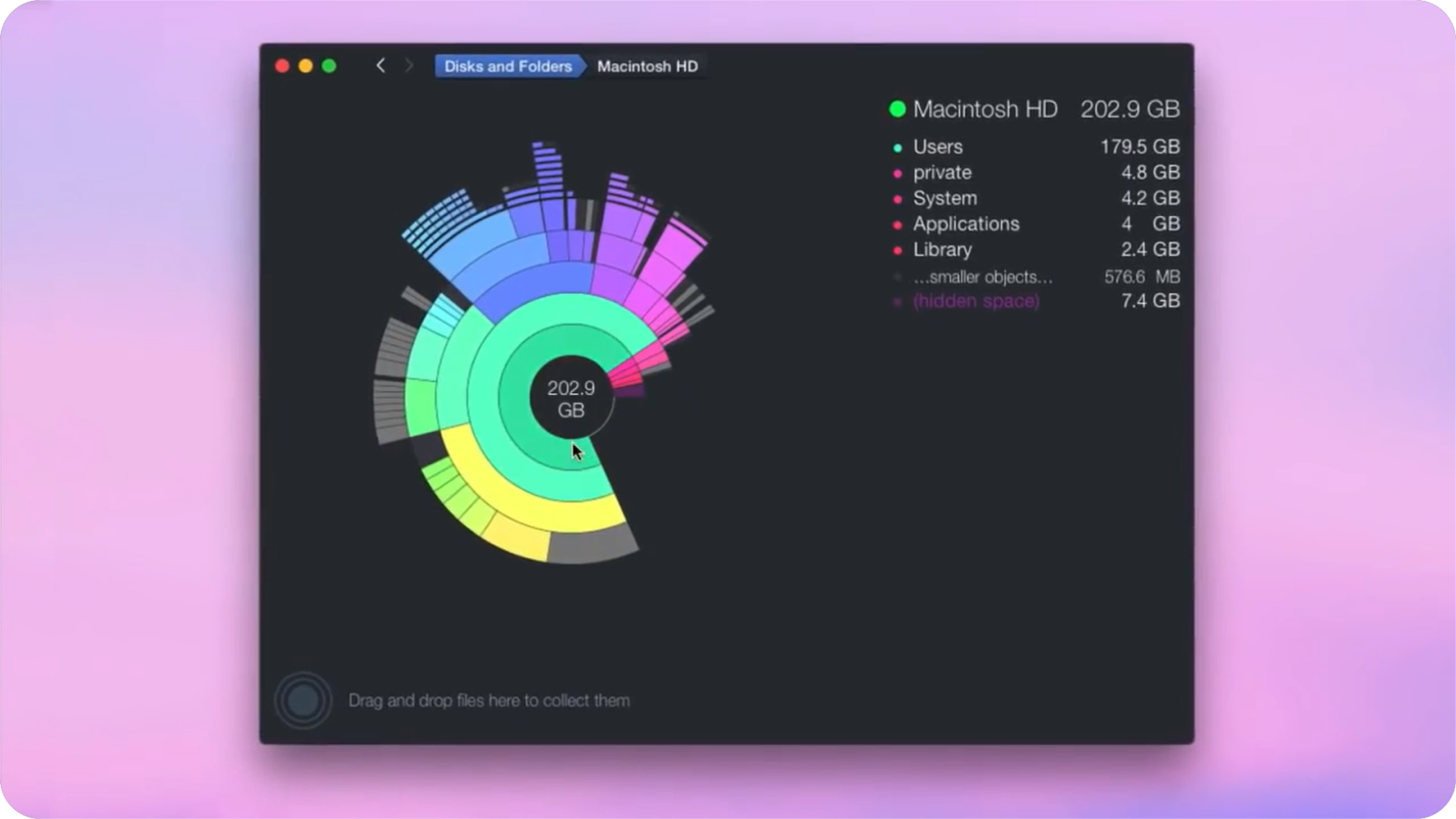Image resolution: width=1456 pixels, height=819 pixels.
Task: Click the circular collector drop target icon
Action: [303, 700]
